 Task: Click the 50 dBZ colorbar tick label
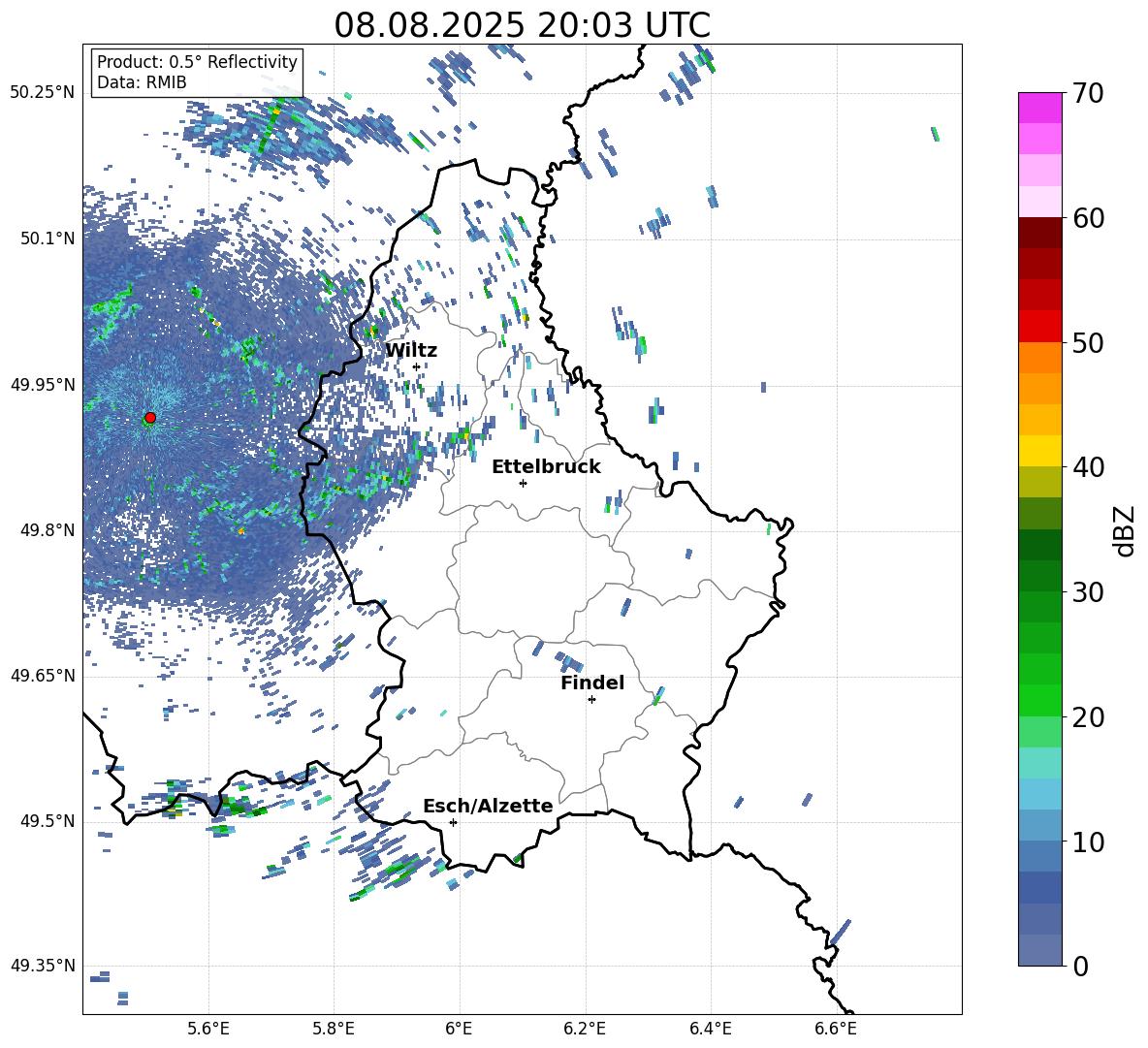(1088, 343)
